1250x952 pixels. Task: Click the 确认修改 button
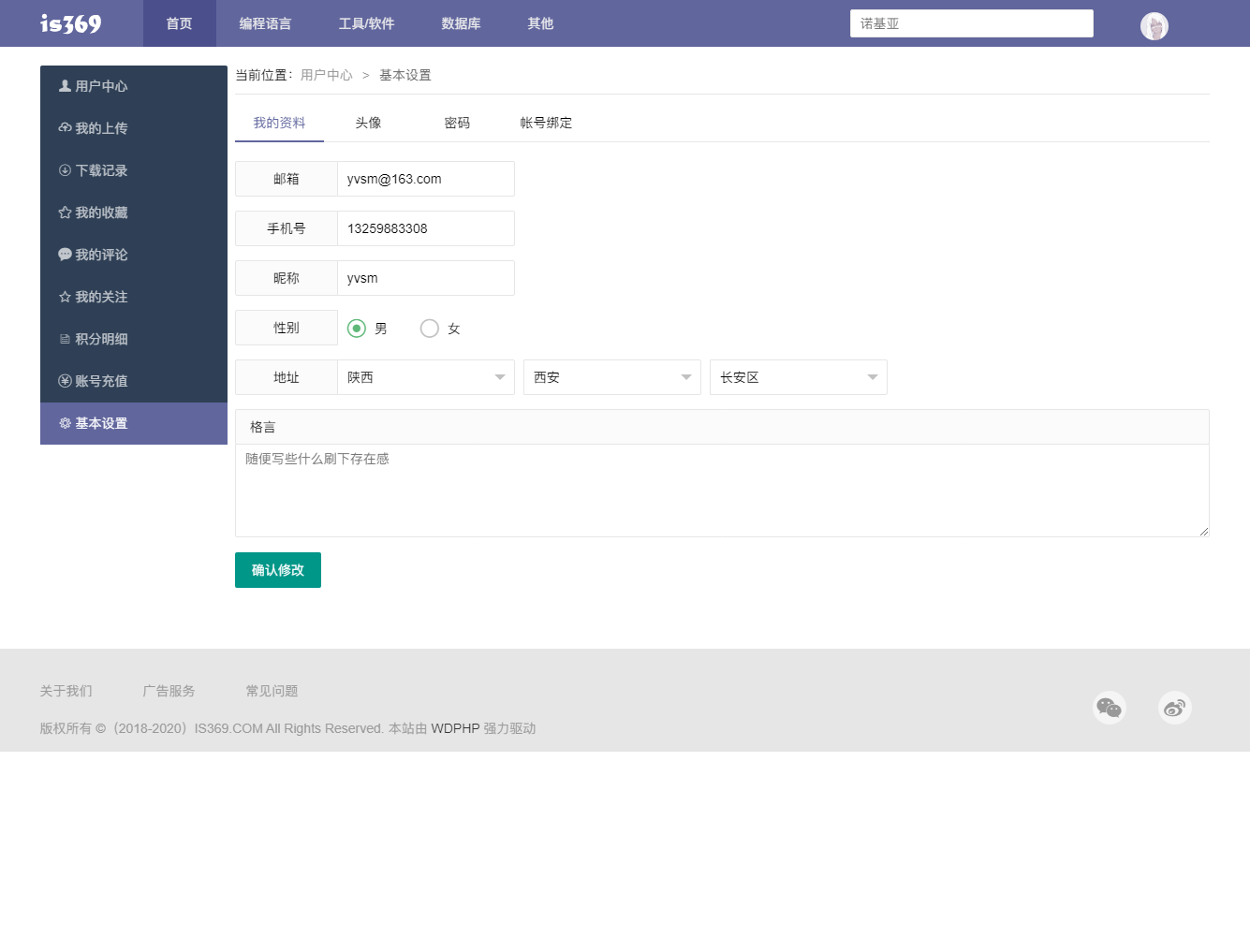pos(278,570)
